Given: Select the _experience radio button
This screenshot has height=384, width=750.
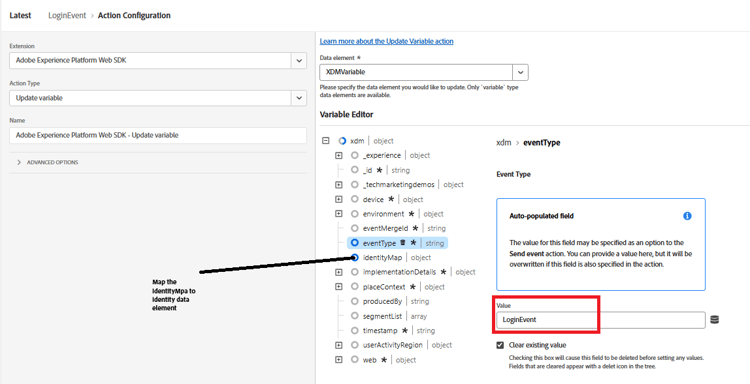Looking at the screenshot, I should click(354, 155).
